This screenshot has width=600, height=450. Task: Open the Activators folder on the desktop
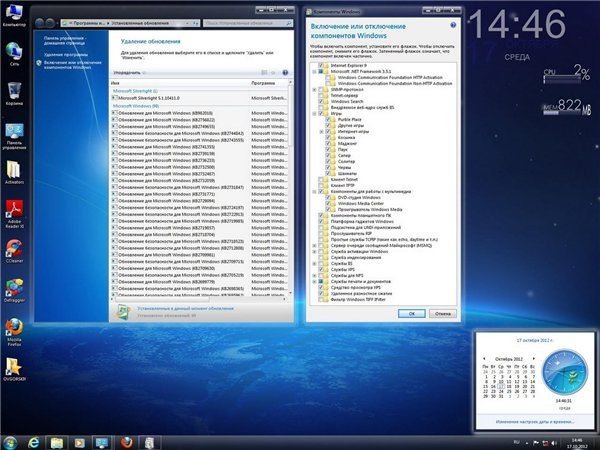click(14, 172)
